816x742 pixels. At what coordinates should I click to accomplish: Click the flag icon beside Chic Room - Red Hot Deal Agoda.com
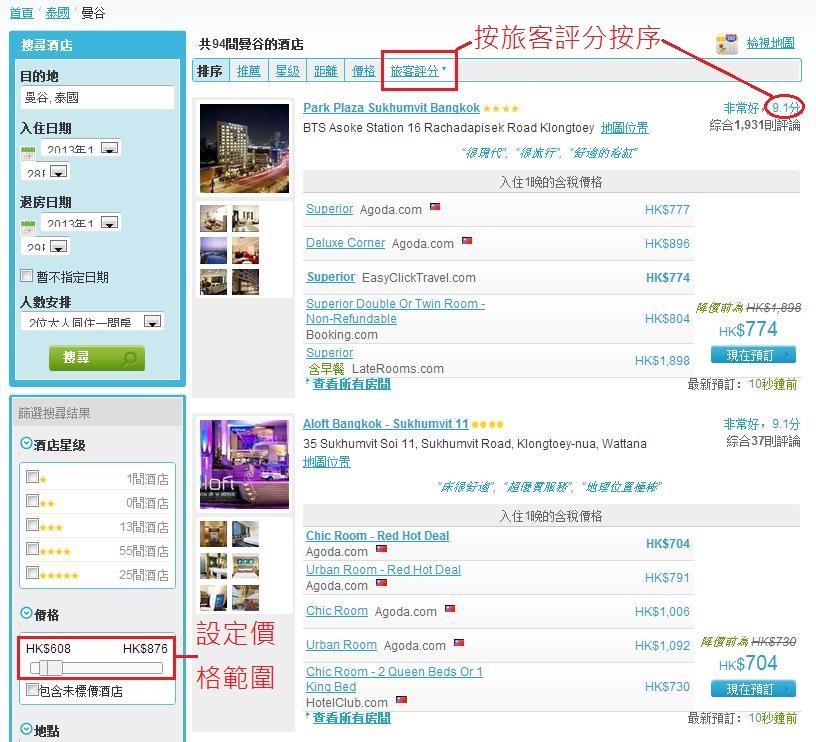[381, 548]
